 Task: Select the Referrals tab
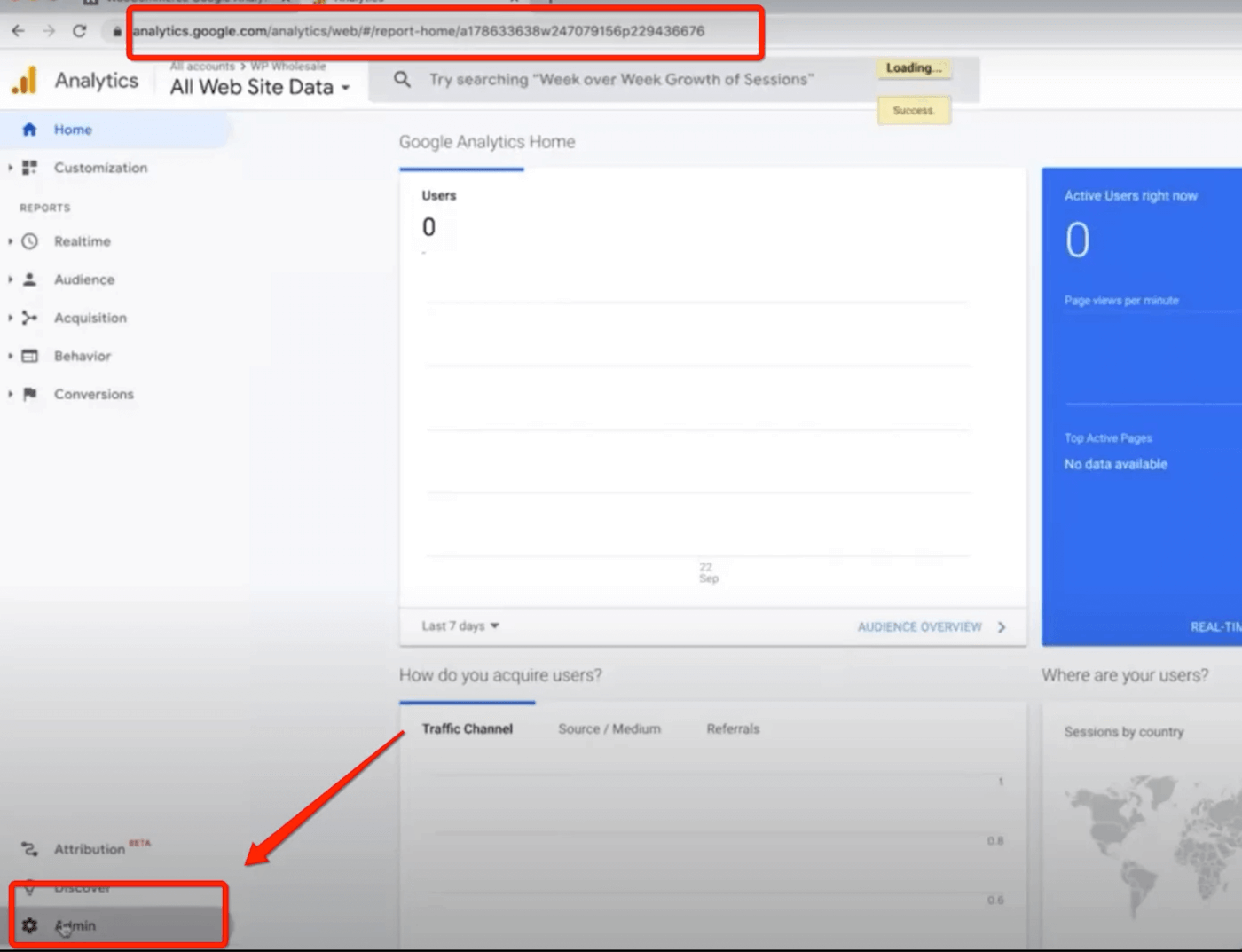tap(733, 728)
